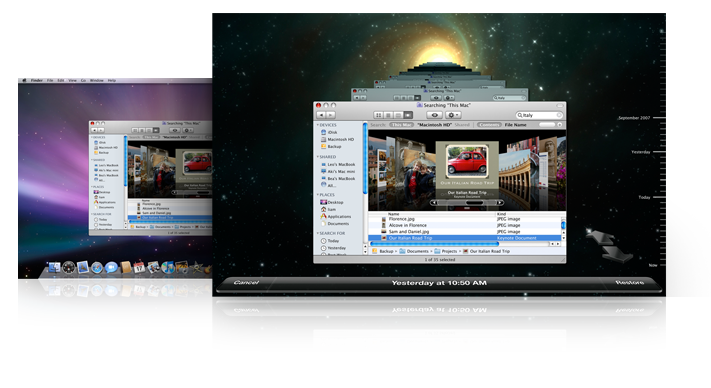The width and height of the screenshot is (711, 388).
Task: Click the Forward arrow in Time Machine Finder window
Action: (x=331, y=115)
